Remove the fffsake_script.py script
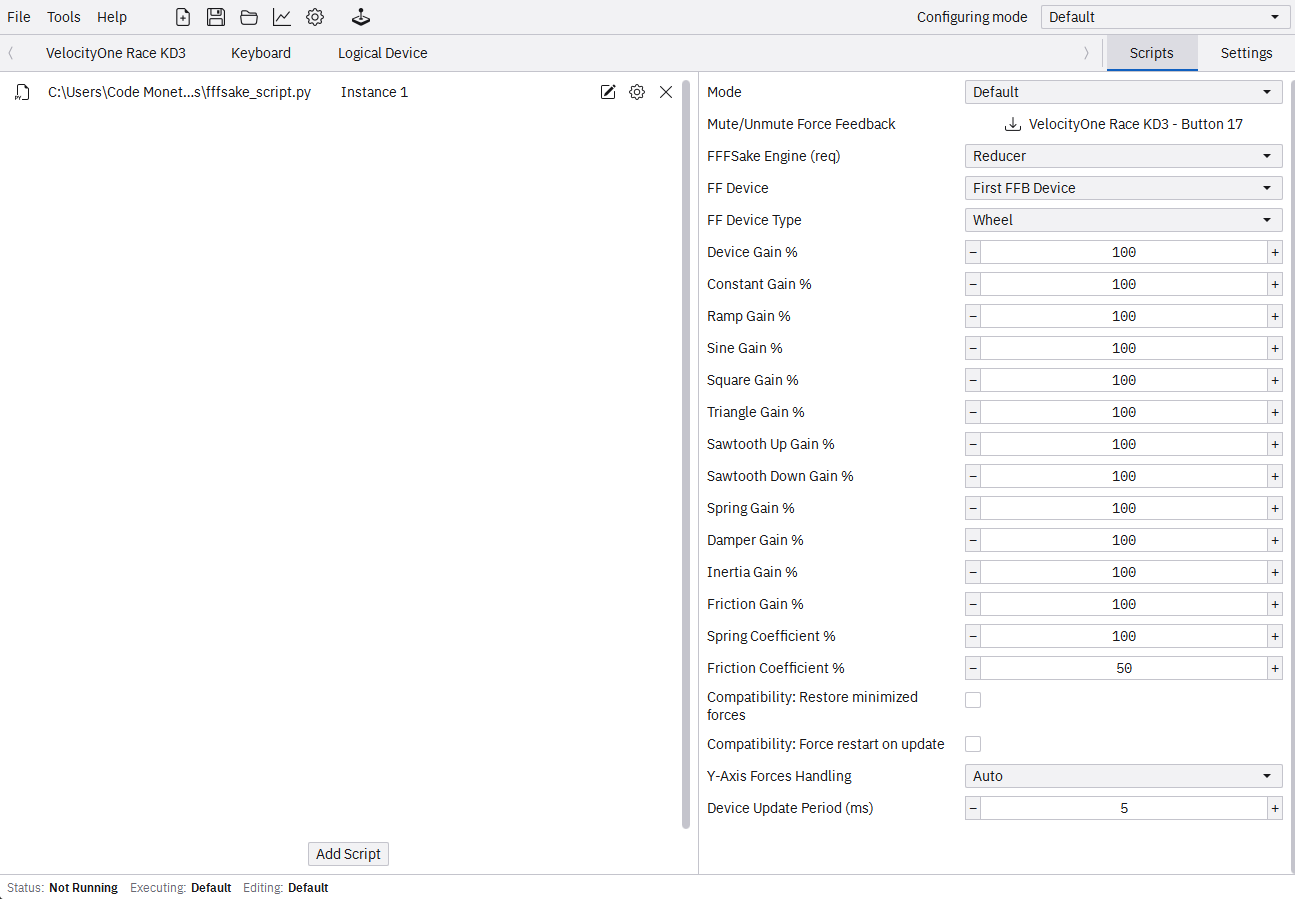 pos(666,92)
